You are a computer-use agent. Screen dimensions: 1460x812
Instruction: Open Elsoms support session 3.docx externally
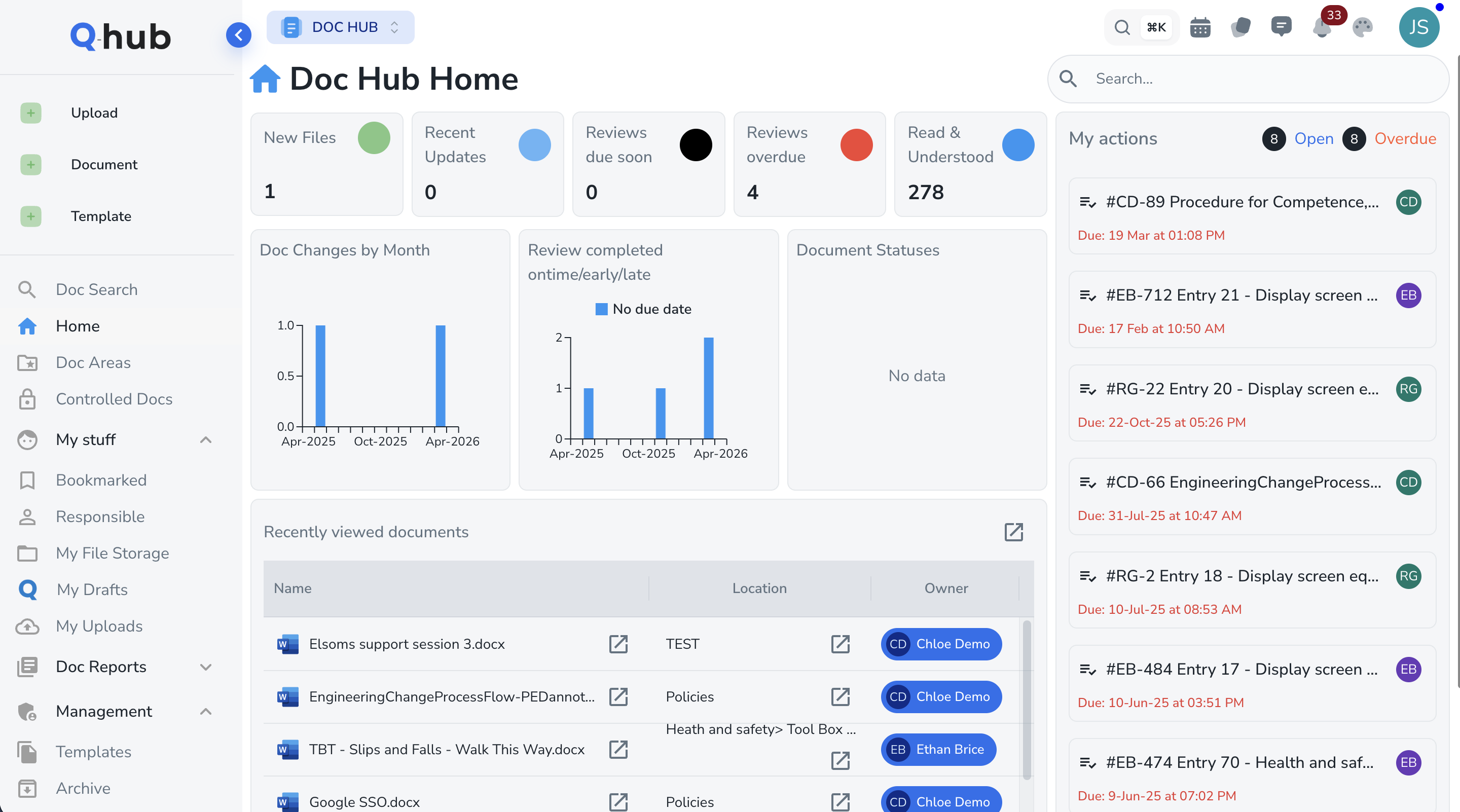[x=618, y=644]
